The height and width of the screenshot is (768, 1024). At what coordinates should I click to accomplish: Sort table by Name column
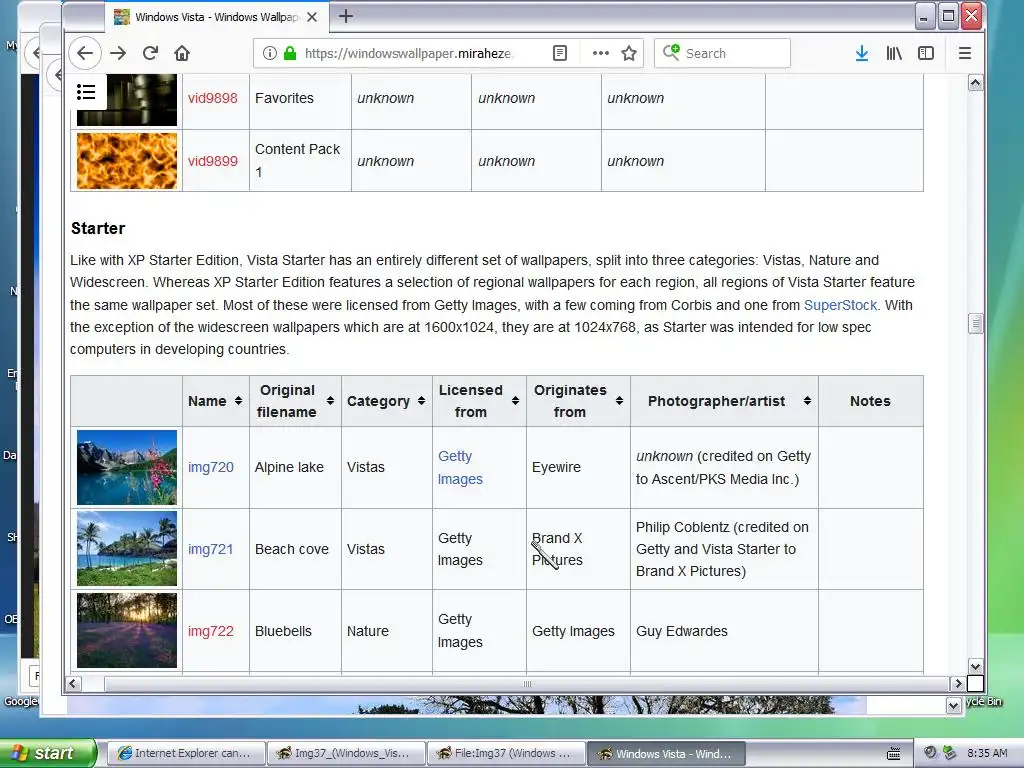coord(238,401)
